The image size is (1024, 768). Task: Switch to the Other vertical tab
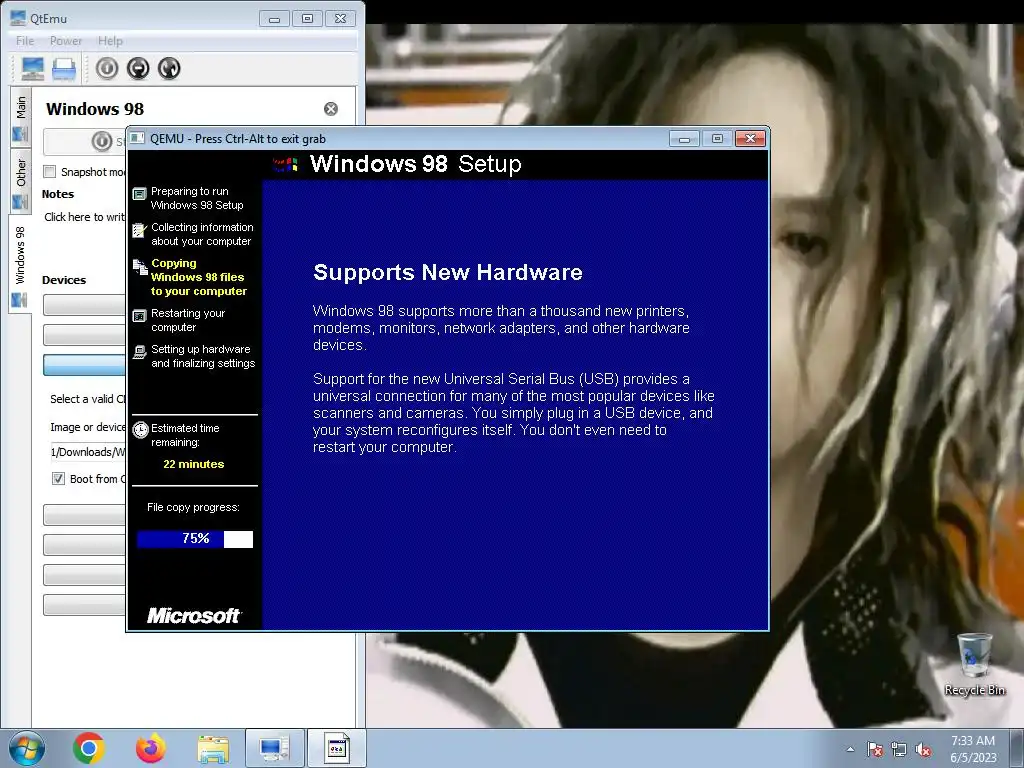[x=20, y=182]
